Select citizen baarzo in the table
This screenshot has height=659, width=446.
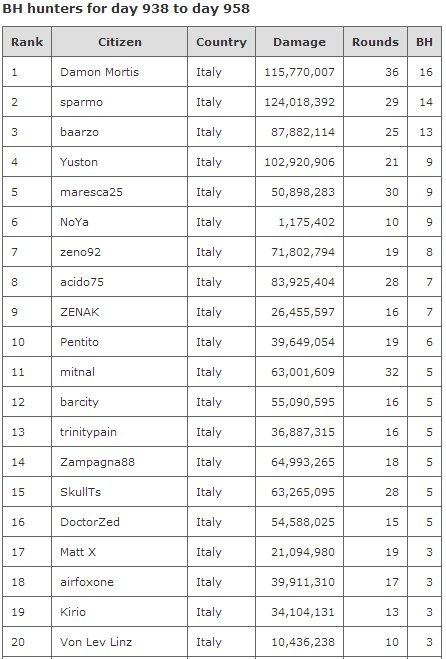pyautogui.click(x=79, y=132)
